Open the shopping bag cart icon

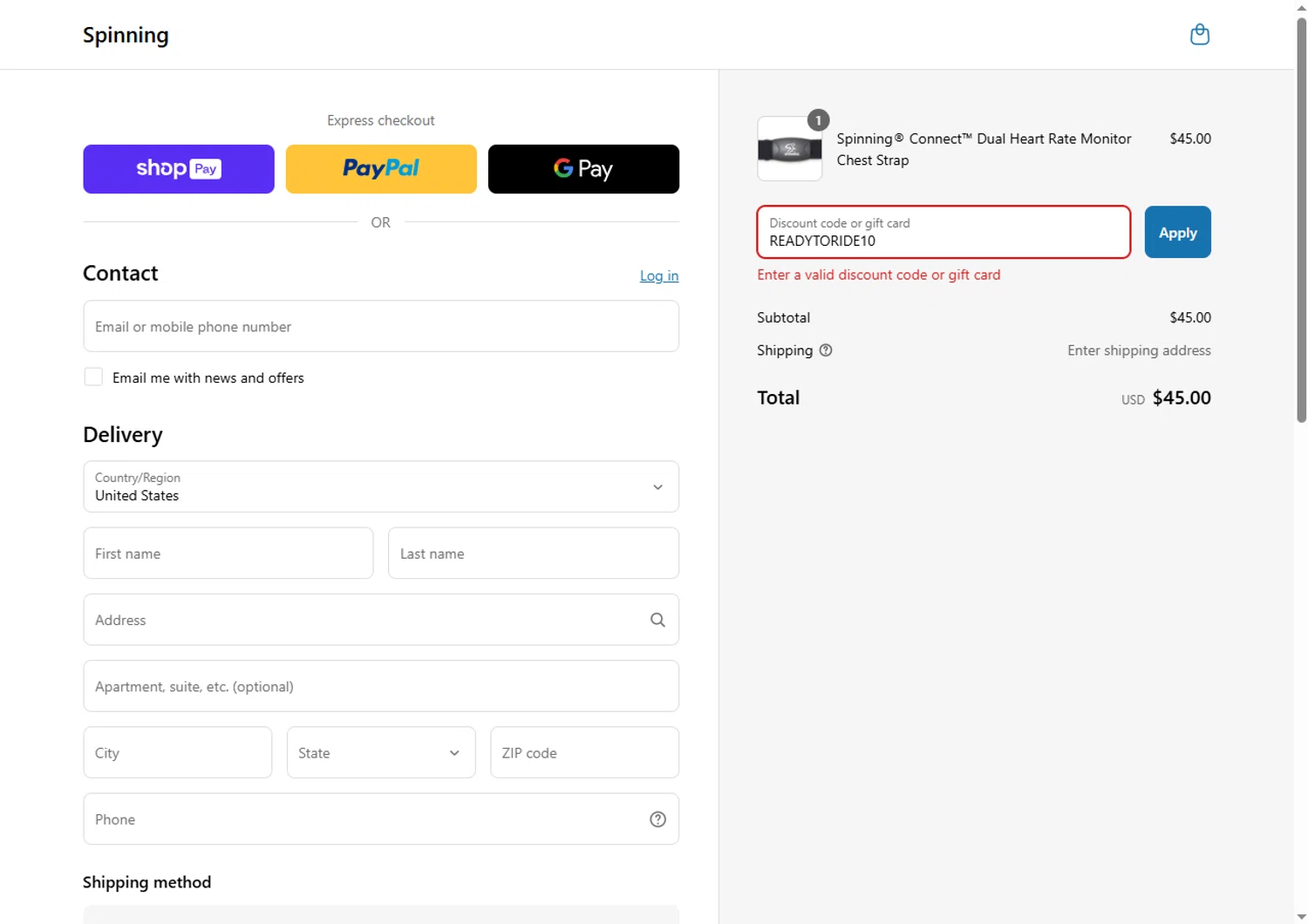(1200, 35)
